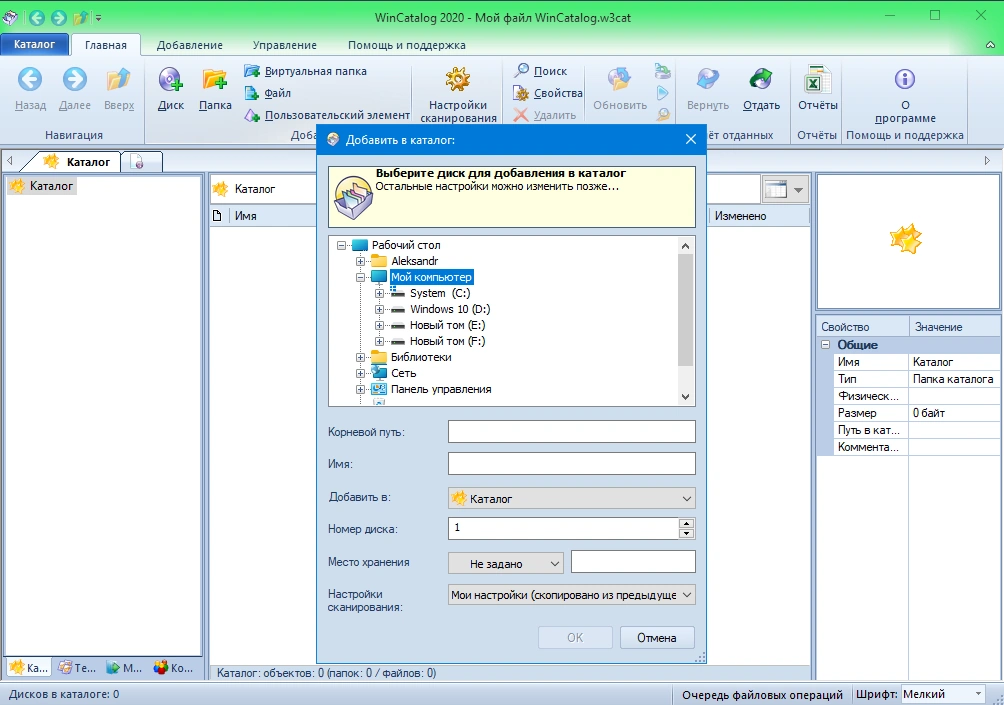This screenshot has height=705, width=1004.
Task: Open the Настройки сканирования dropdown
Action: tap(571, 595)
